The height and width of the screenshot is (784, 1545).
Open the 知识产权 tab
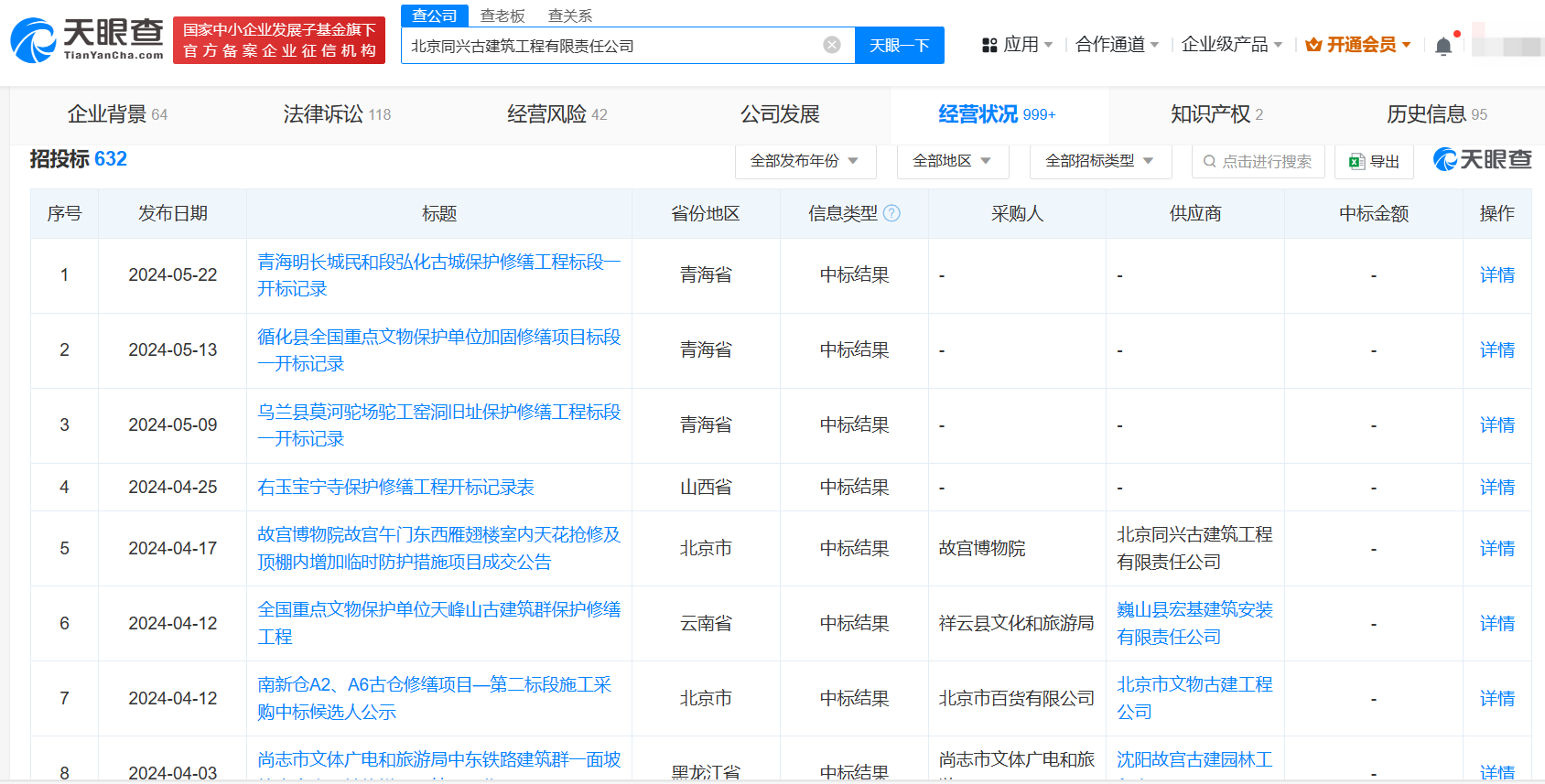pyautogui.click(x=1217, y=114)
